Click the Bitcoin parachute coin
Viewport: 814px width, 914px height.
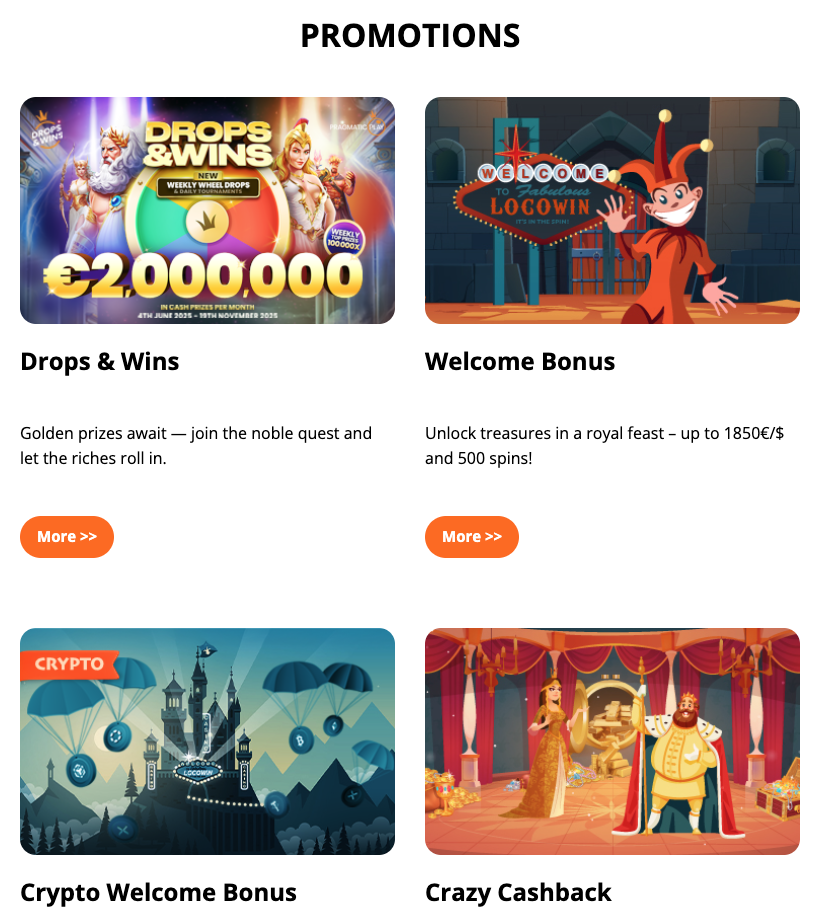pyautogui.click(x=301, y=741)
